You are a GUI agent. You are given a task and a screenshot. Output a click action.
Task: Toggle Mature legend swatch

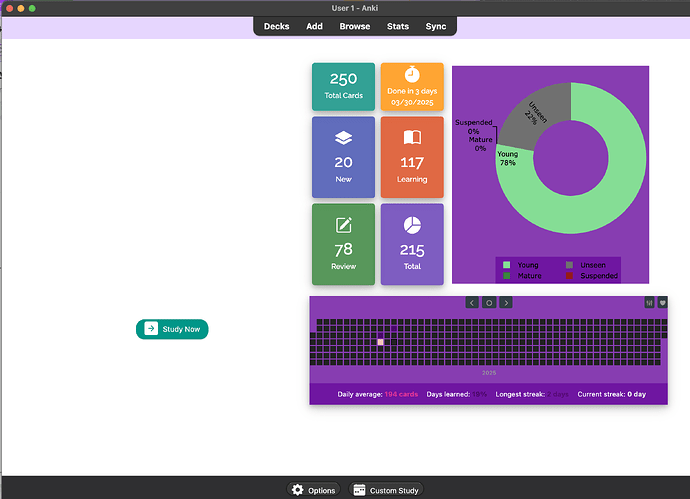tap(506, 276)
